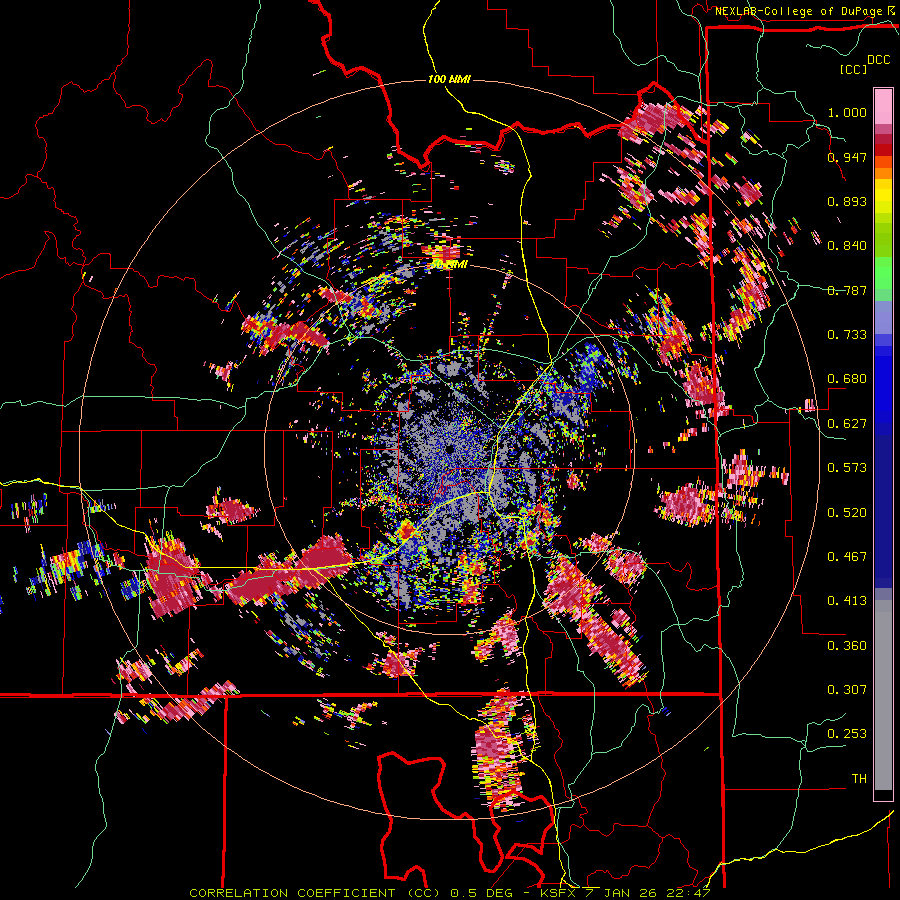
Task: Click the radar site black dot at center
Action: coord(449,449)
